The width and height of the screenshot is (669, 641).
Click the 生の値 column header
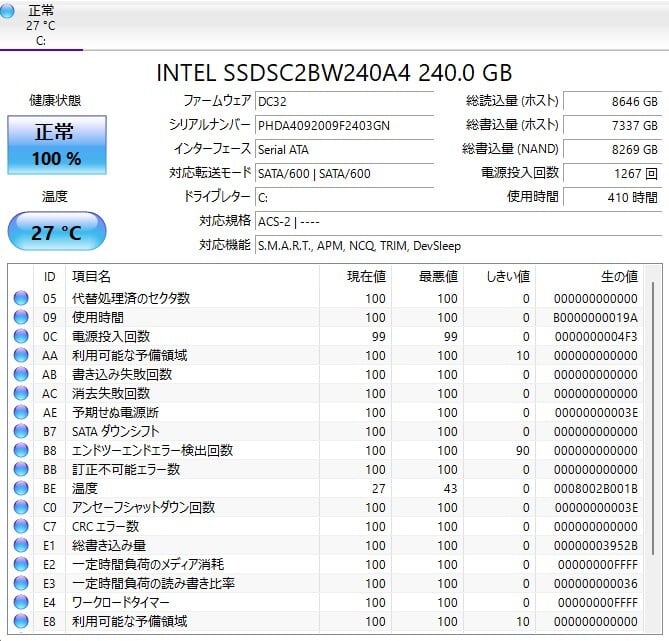click(618, 276)
